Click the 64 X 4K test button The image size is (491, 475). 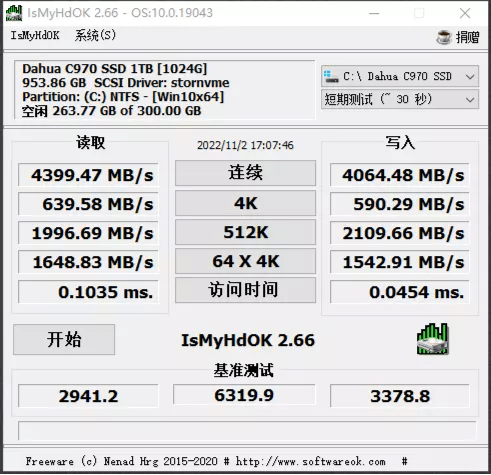coord(245,261)
